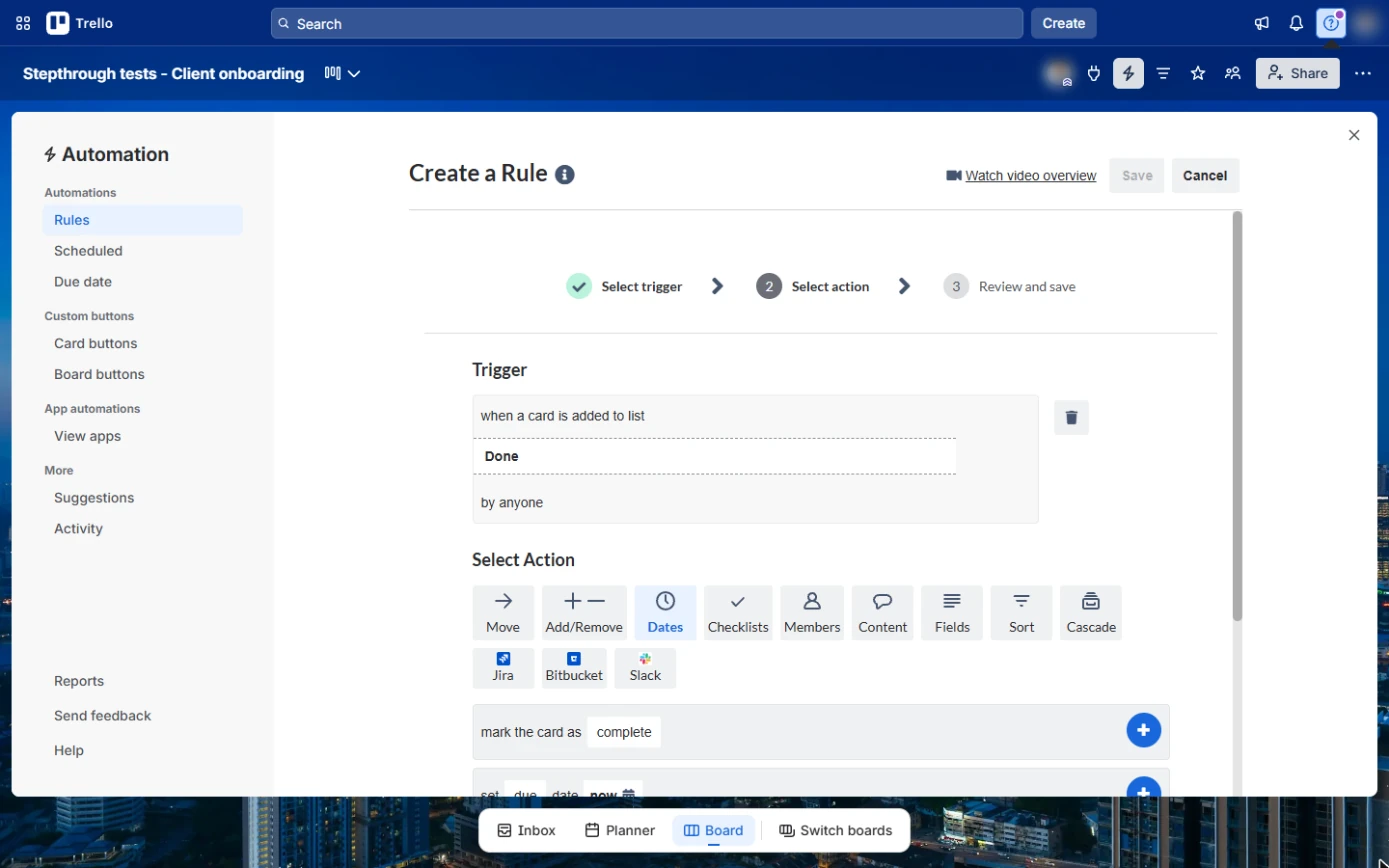The image size is (1389, 868).
Task: Select the Content action category
Action: click(883, 613)
